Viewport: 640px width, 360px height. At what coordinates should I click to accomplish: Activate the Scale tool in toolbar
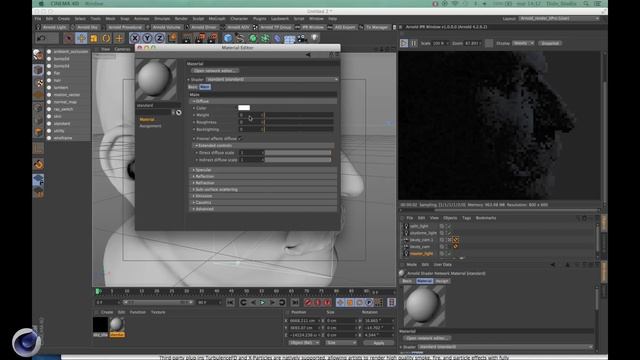point(94,38)
